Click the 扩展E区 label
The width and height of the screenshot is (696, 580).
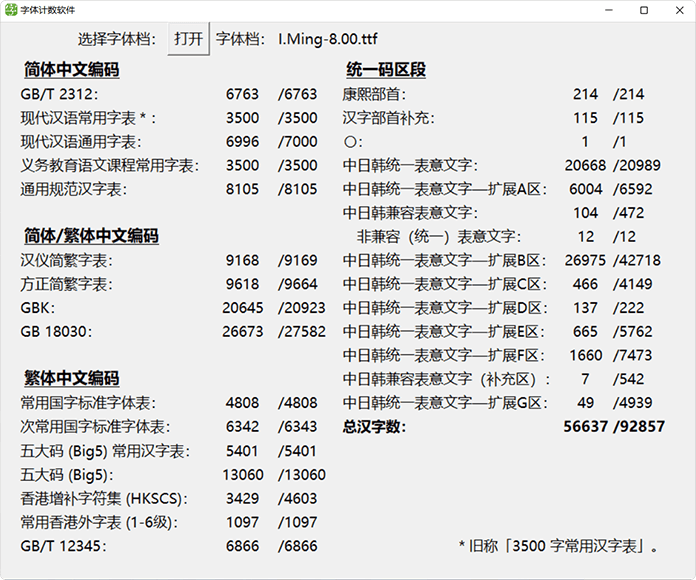pyautogui.click(x=443, y=332)
